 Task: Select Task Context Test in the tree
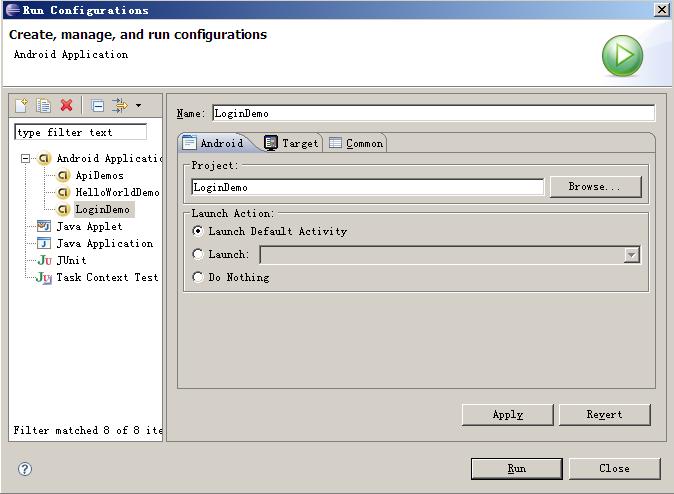click(x=107, y=277)
